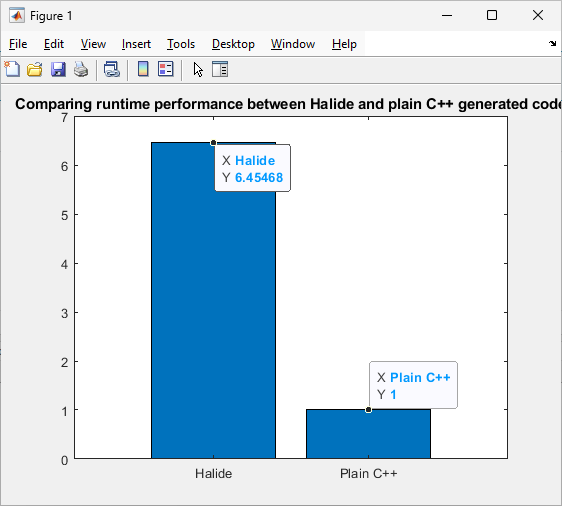Open the Help menu

point(344,44)
